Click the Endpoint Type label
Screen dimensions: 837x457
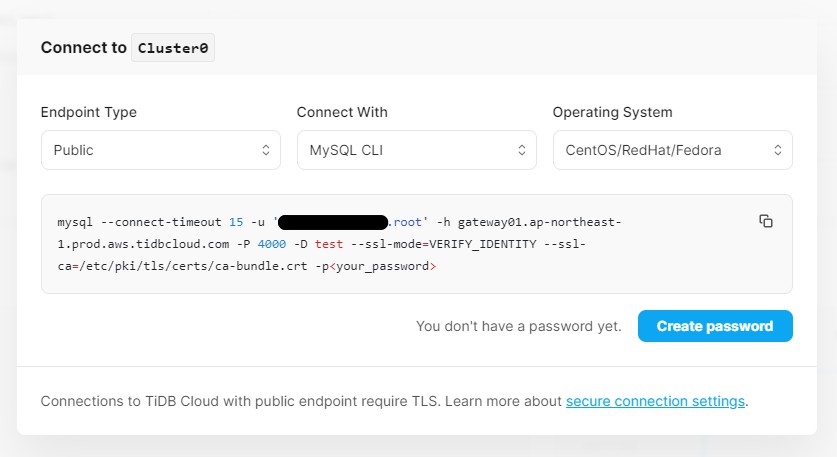click(89, 112)
